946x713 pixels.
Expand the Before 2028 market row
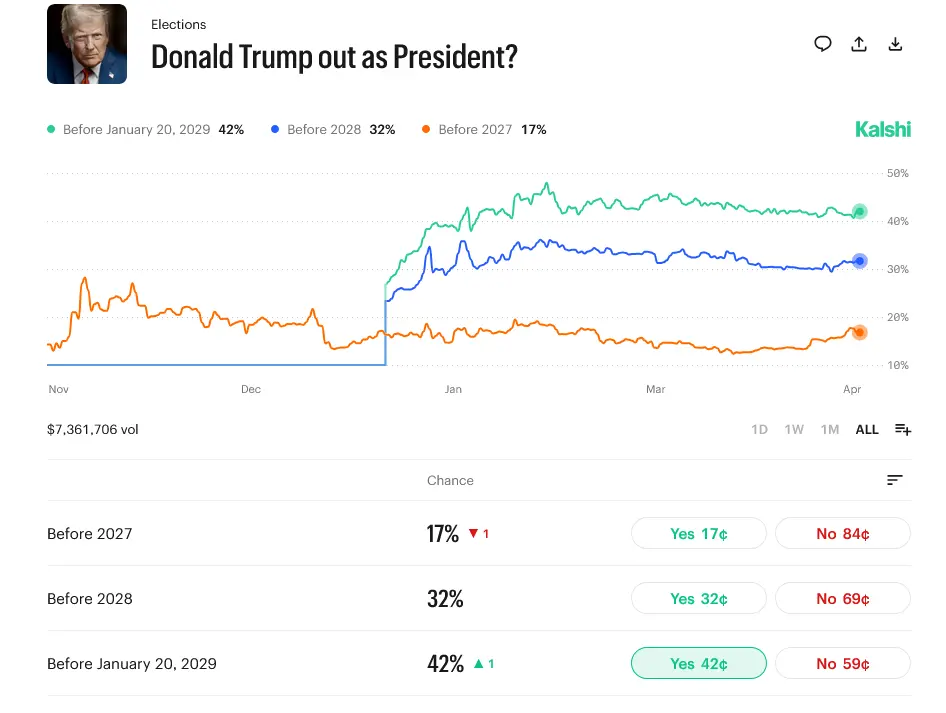tap(90, 599)
